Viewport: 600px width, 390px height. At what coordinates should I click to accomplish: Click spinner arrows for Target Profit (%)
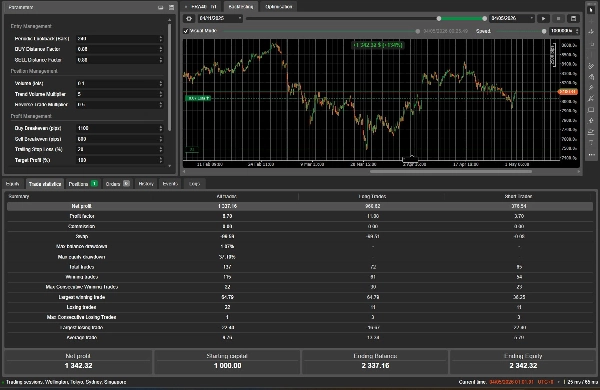[x=161, y=160]
